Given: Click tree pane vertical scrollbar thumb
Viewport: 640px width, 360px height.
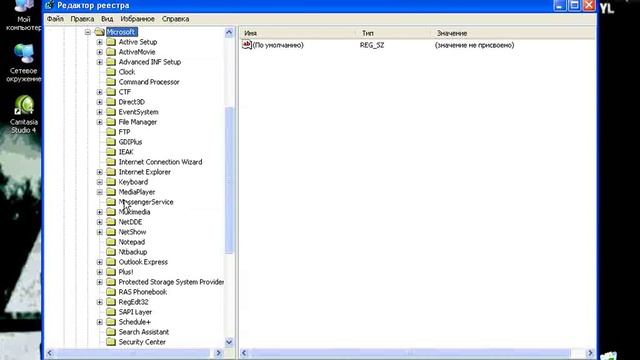Looking at the screenshot, I should coord(229,180).
